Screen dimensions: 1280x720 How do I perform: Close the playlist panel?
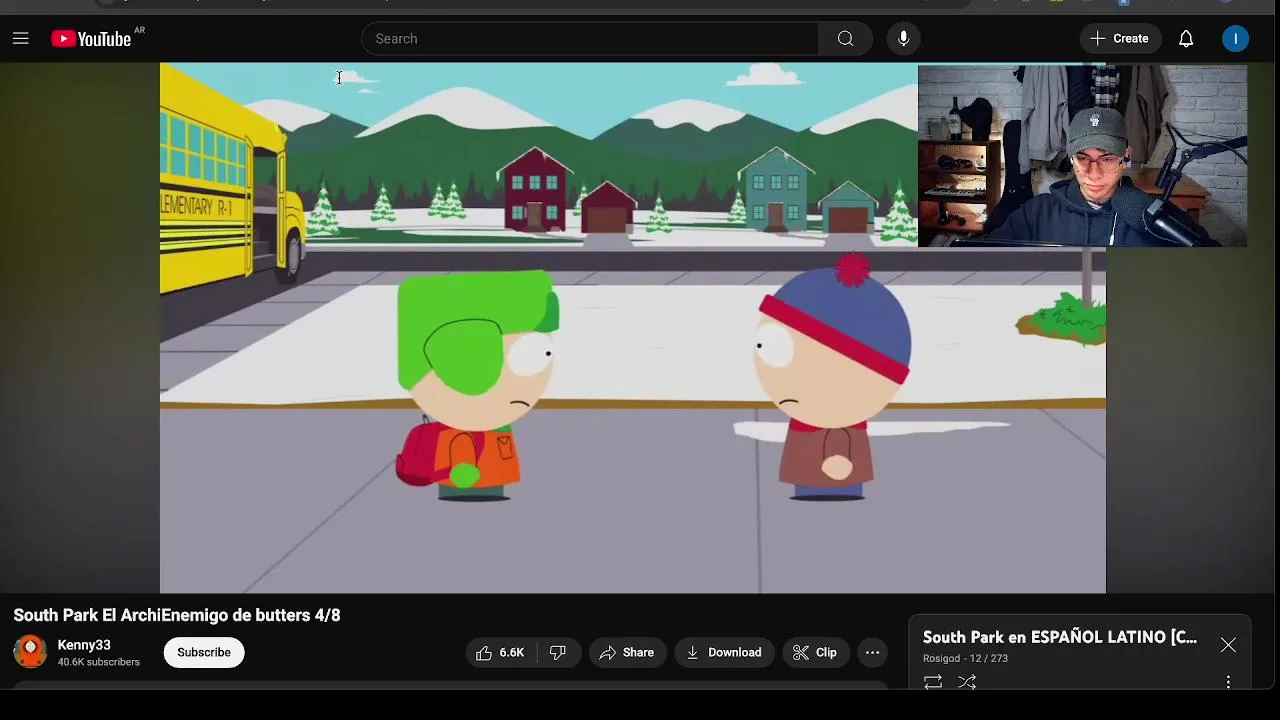1228,645
